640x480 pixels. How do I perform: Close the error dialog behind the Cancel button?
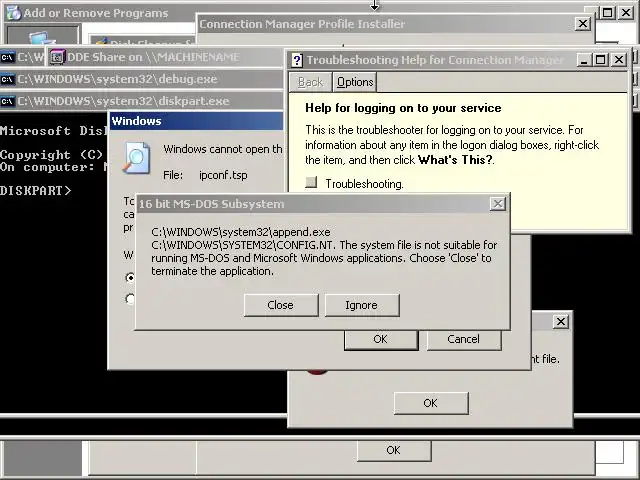tap(561, 322)
